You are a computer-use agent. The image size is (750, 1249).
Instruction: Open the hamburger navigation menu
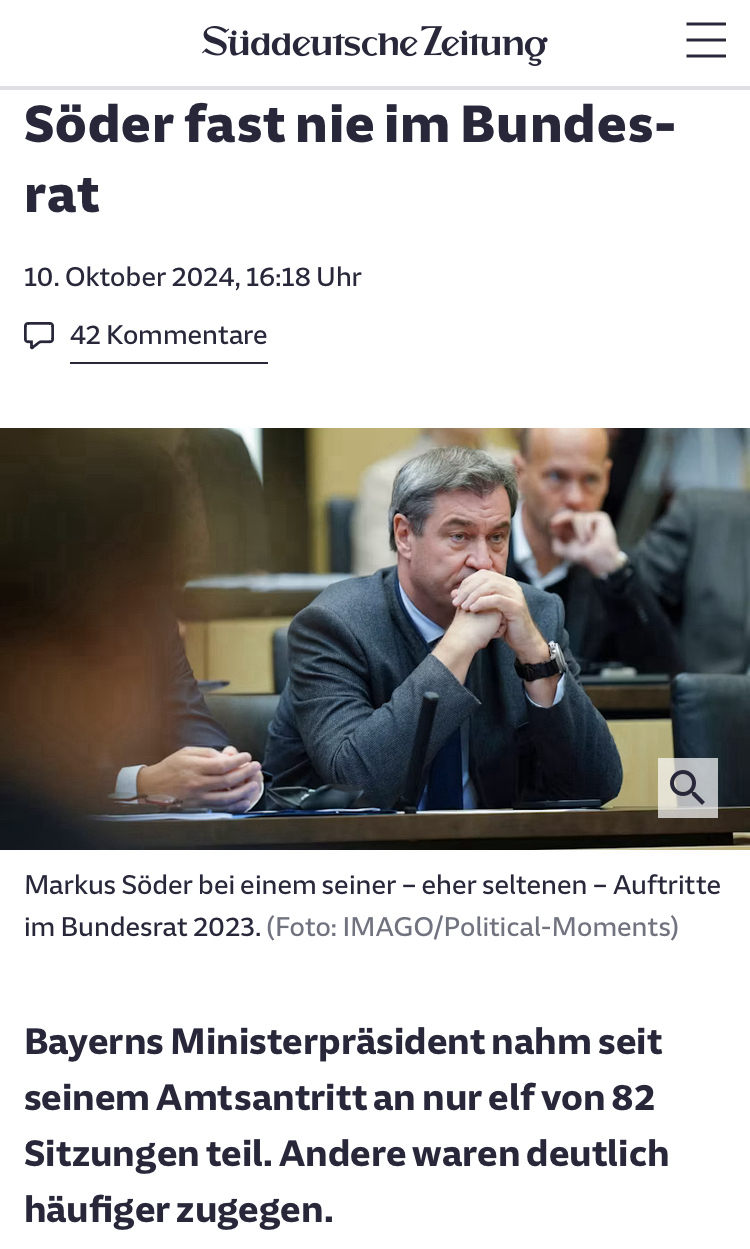(x=706, y=40)
